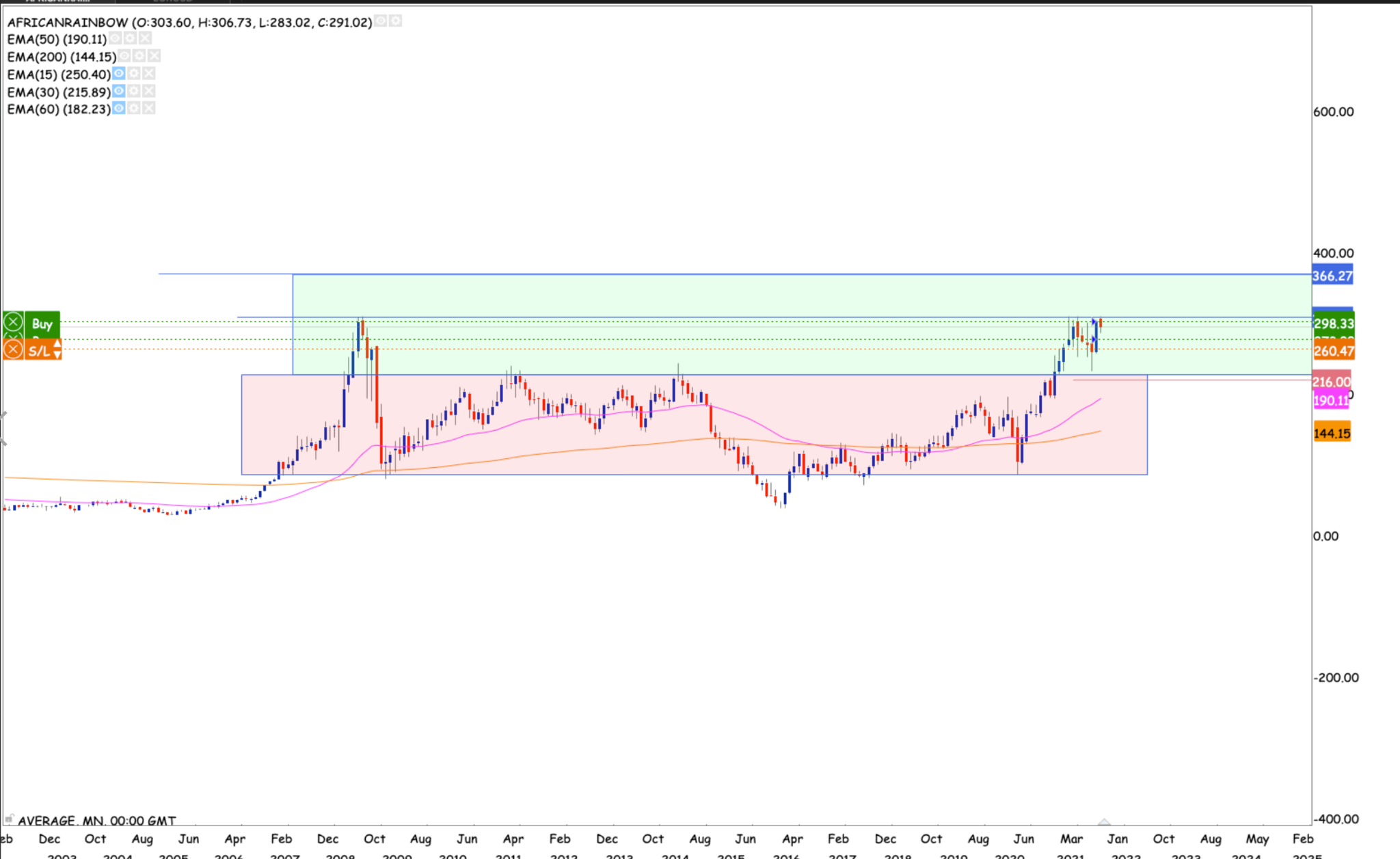
Task: Remove the EMA(60) indicator
Action: 149,109
